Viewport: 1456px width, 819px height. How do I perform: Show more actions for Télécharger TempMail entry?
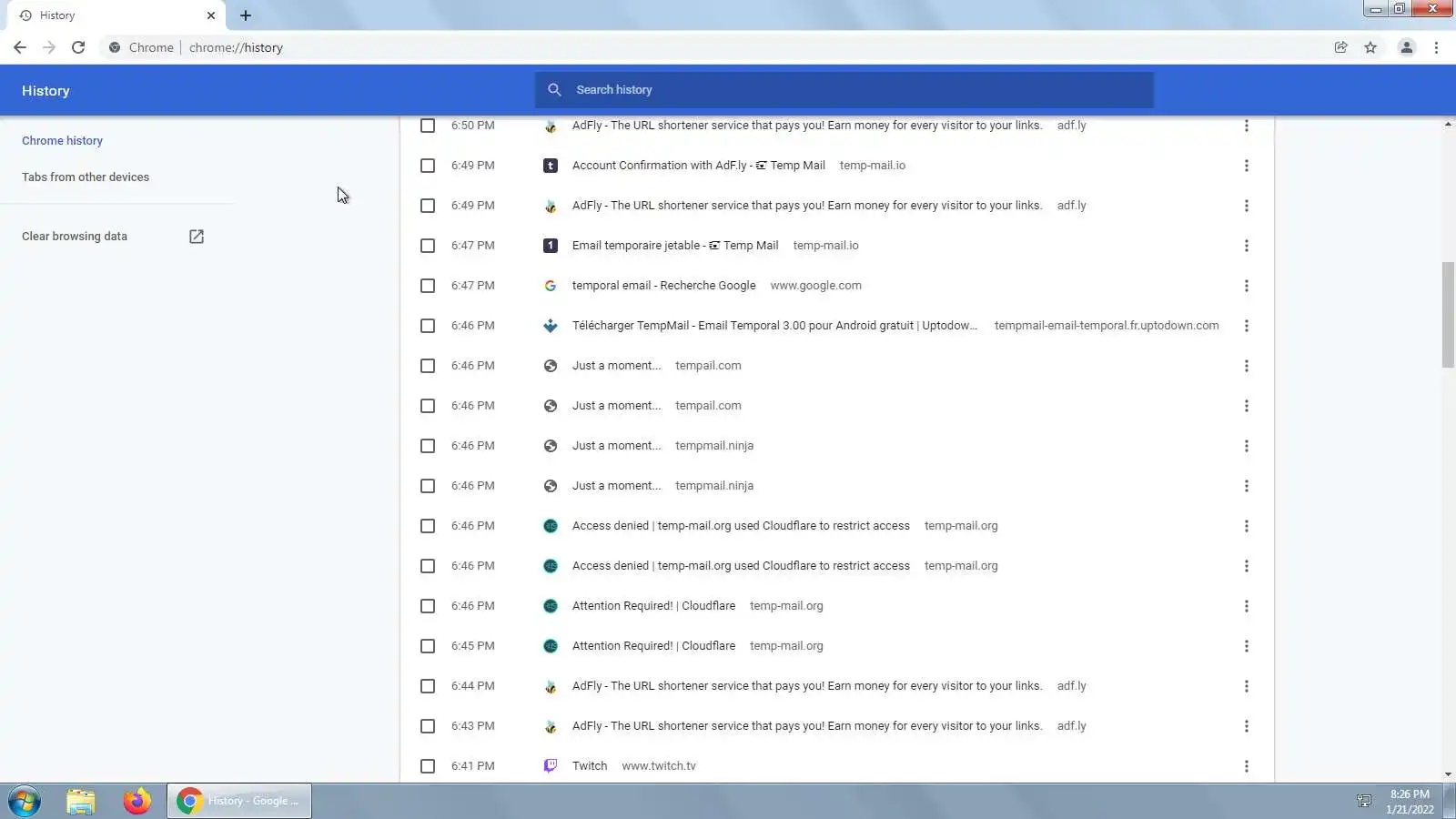1247,326
